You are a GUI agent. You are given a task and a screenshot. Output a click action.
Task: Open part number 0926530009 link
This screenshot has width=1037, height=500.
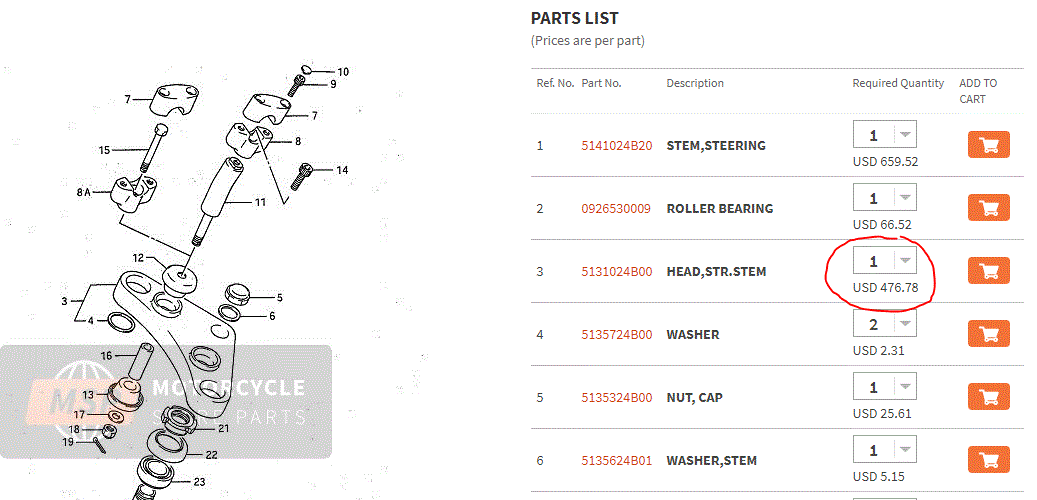[x=615, y=209]
